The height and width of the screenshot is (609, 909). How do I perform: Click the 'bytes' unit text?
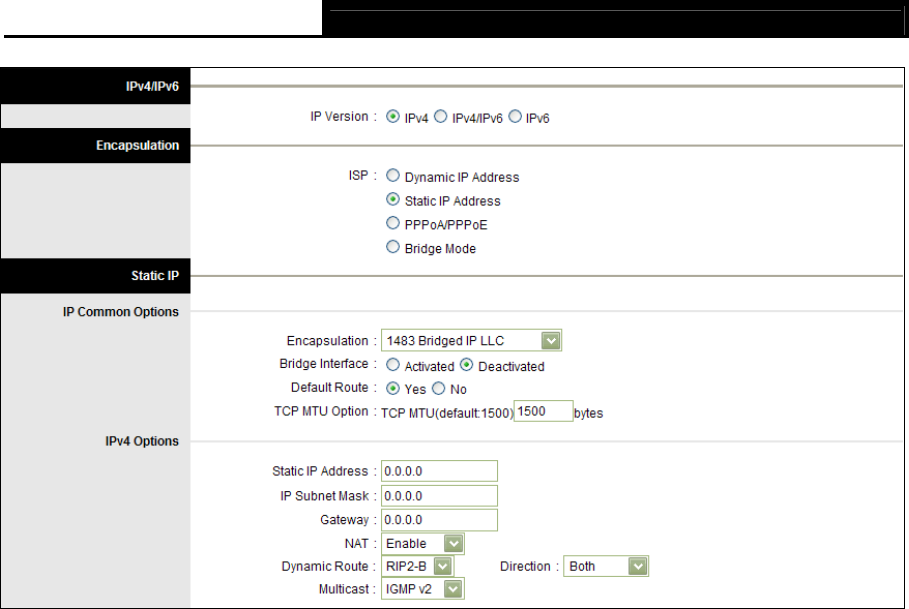click(x=588, y=413)
